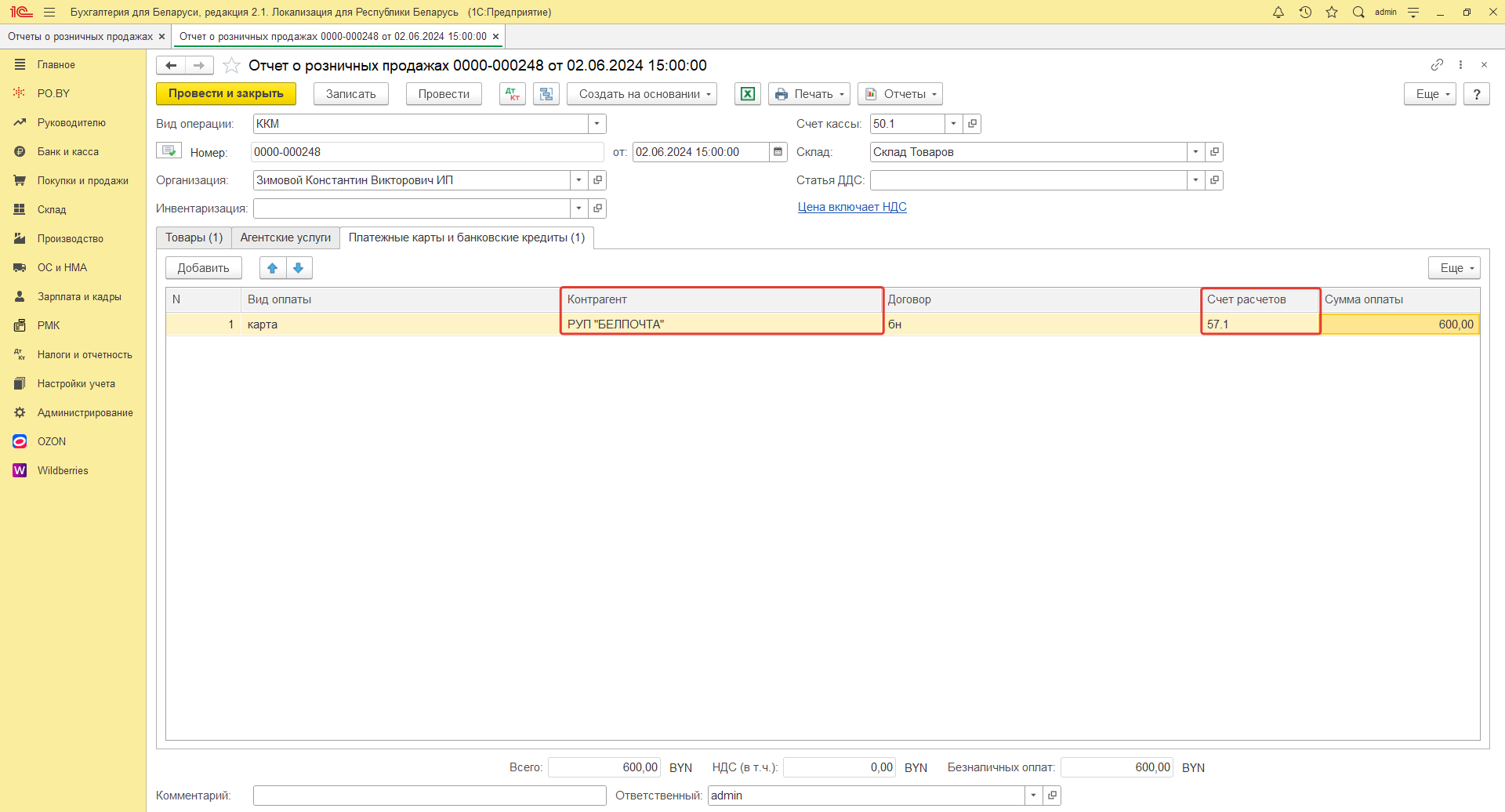Open Цена включает НДС link
This screenshot has height=812, width=1505.
pos(852,207)
